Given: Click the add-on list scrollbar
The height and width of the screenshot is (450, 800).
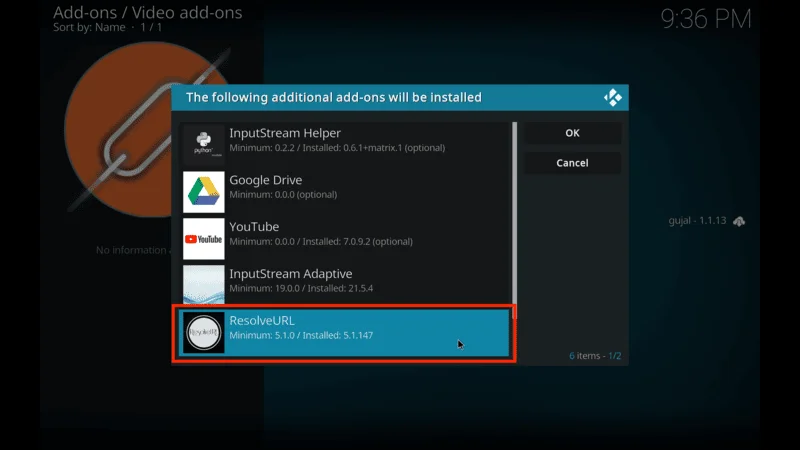Looking at the screenshot, I should [x=514, y=219].
